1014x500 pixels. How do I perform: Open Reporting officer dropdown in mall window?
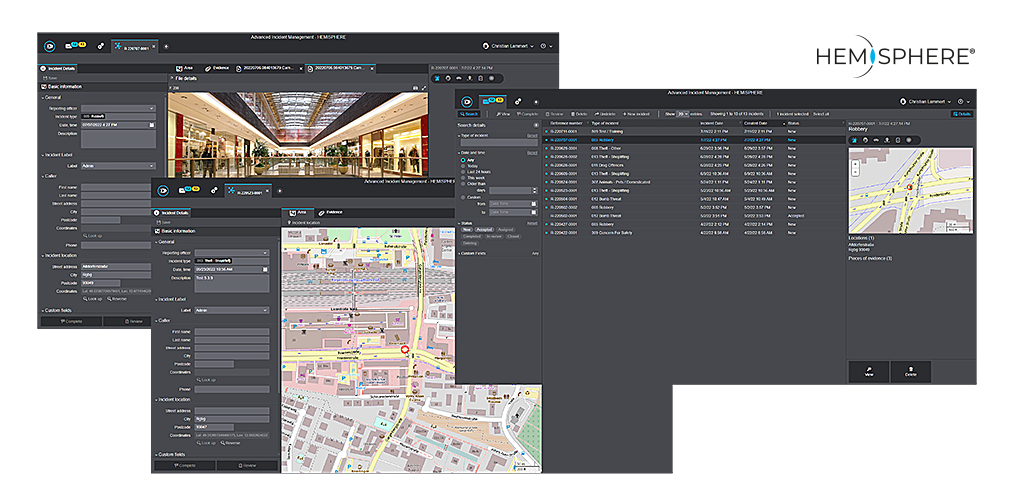click(118, 108)
